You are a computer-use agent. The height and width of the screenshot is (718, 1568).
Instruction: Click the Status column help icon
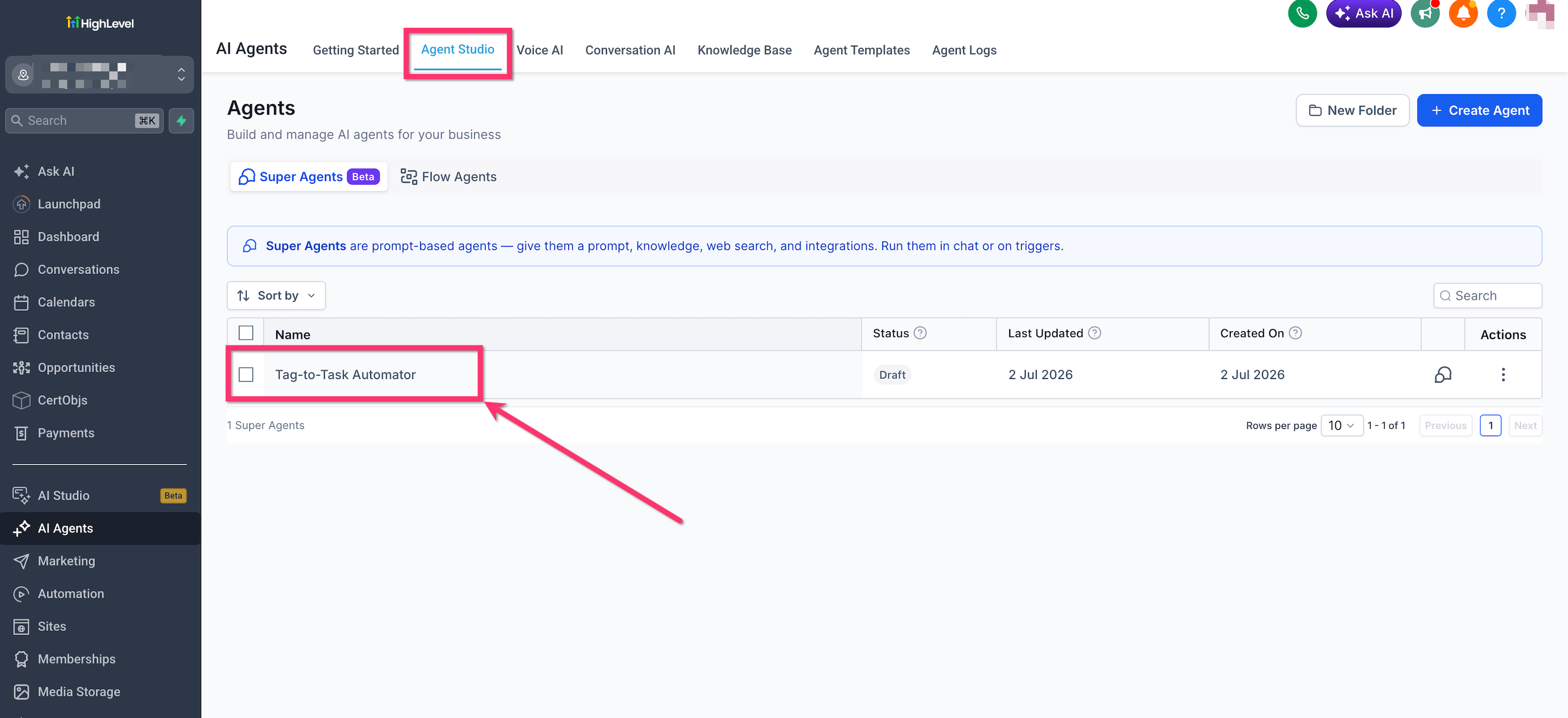pos(921,333)
